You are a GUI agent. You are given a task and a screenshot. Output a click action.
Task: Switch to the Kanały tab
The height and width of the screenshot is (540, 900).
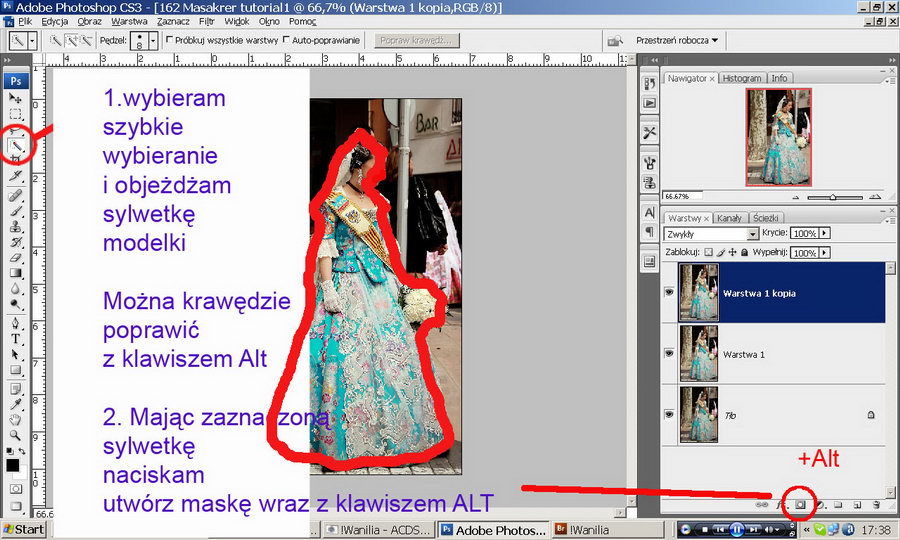click(x=730, y=217)
